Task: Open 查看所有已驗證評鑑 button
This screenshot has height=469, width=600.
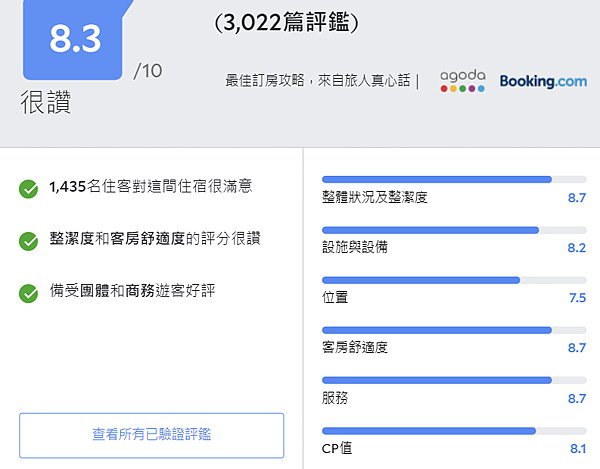Action: click(151, 434)
